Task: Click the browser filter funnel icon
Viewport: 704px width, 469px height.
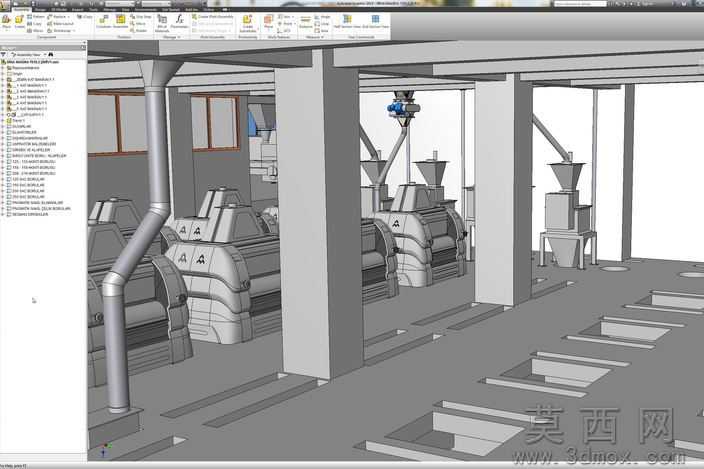Action: [4, 54]
